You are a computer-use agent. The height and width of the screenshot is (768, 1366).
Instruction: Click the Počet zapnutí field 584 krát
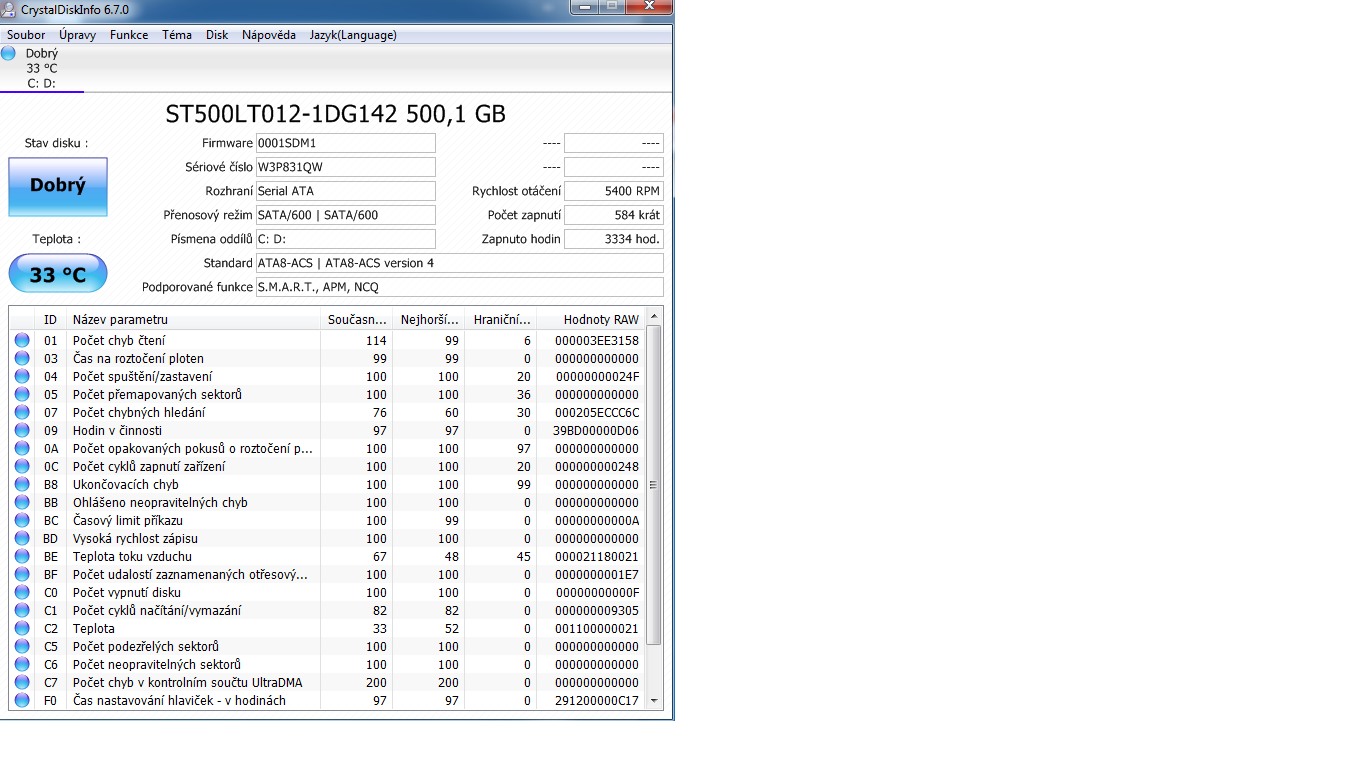point(614,215)
